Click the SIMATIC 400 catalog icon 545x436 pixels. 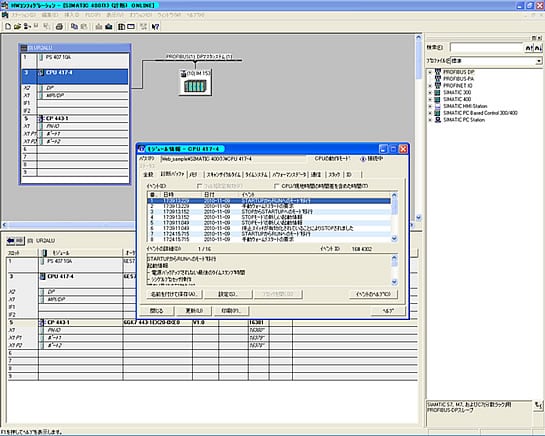click(438, 99)
